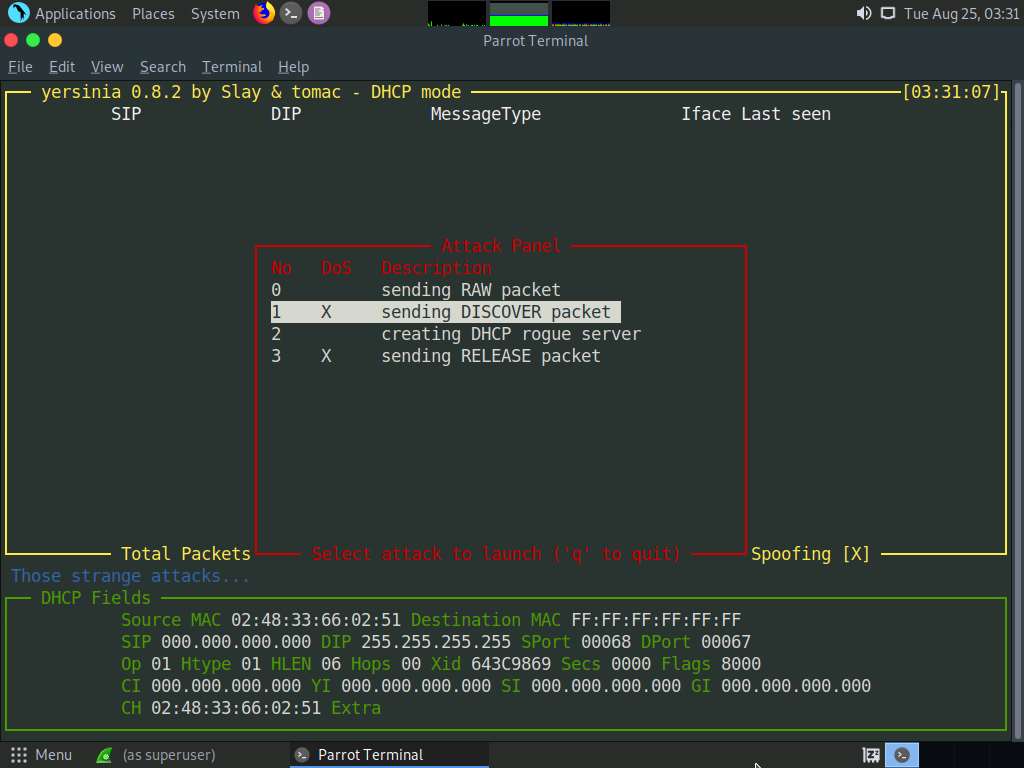This screenshot has height=768, width=1024.
Task: Launch terminal from top panel icon
Action: pos(291,13)
